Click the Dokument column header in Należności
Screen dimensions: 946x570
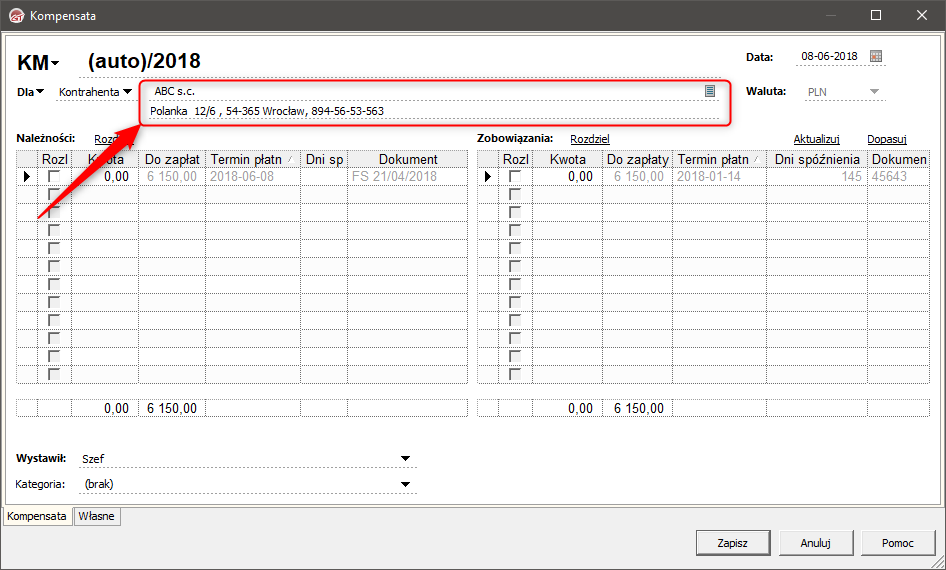(x=408, y=159)
